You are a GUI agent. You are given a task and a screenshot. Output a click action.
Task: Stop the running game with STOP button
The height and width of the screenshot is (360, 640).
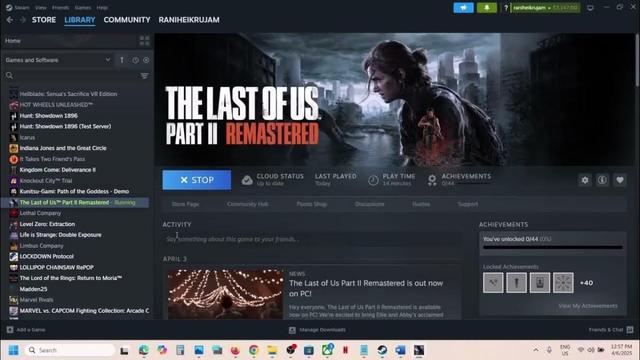coord(197,180)
